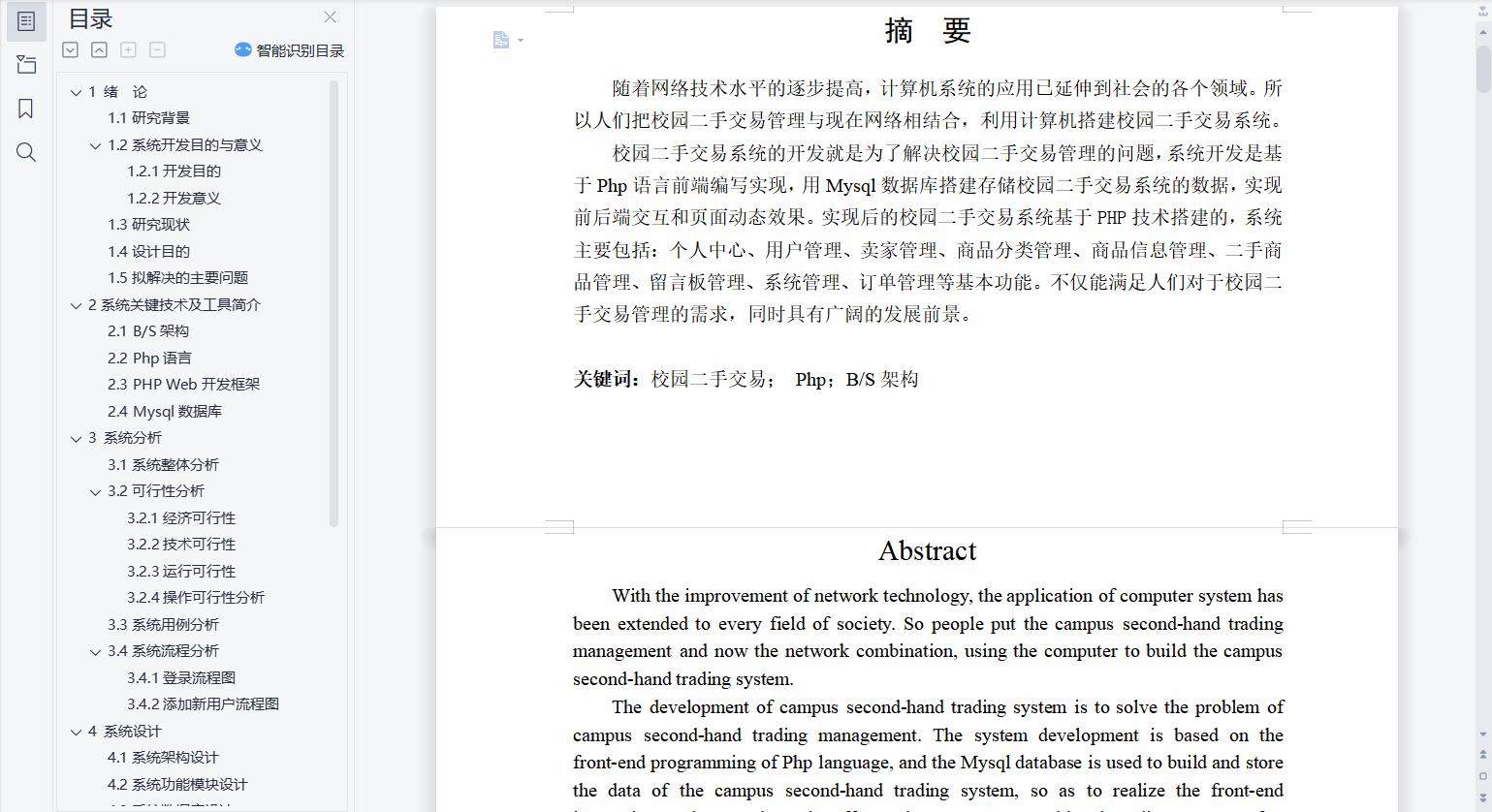Close the 目录 panel
1492x812 pixels.
click(x=330, y=17)
